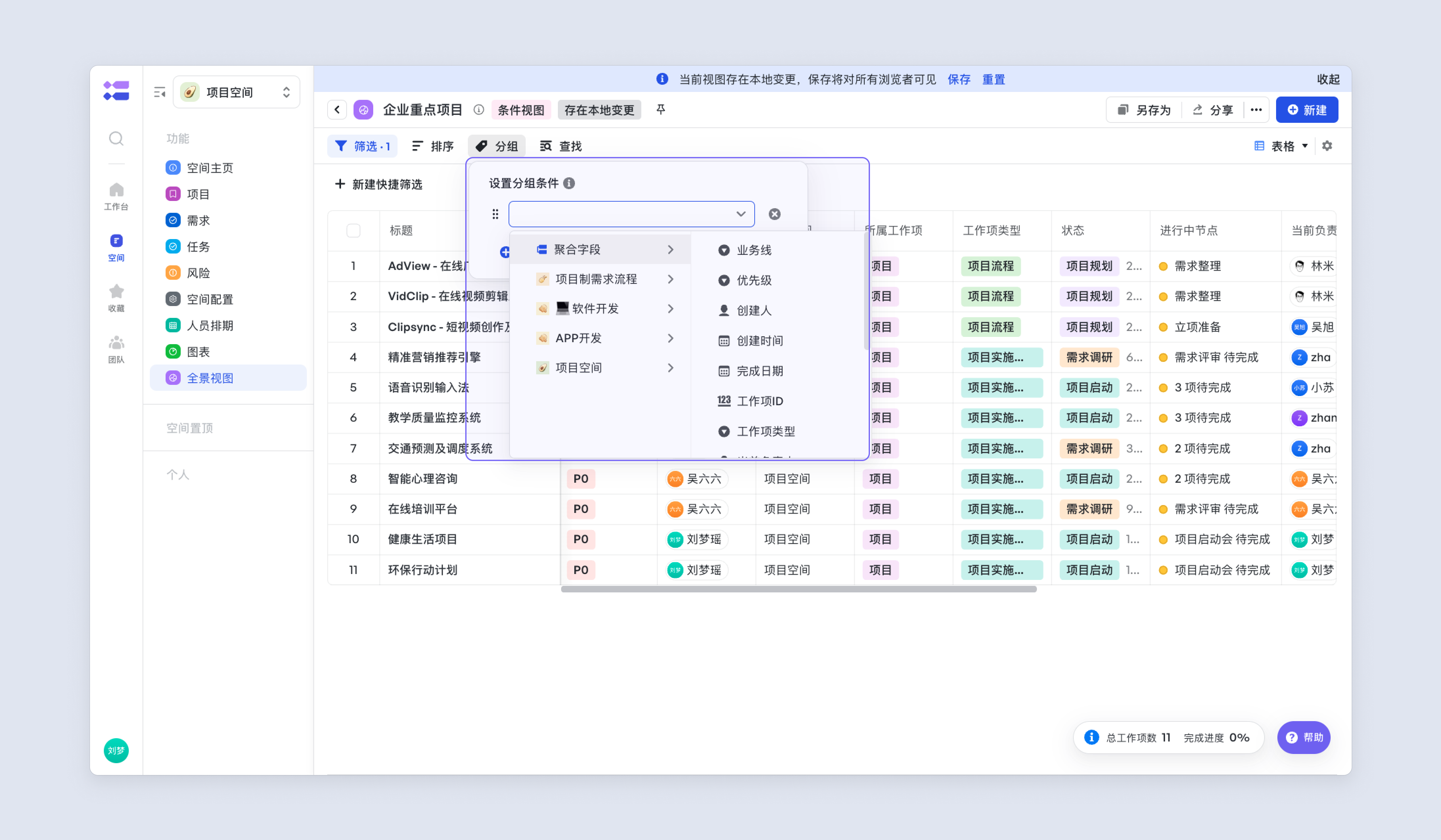The height and width of the screenshot is (840, 1441).
Task: Go to 工作台 workbench icon
Action: (116, 196)
